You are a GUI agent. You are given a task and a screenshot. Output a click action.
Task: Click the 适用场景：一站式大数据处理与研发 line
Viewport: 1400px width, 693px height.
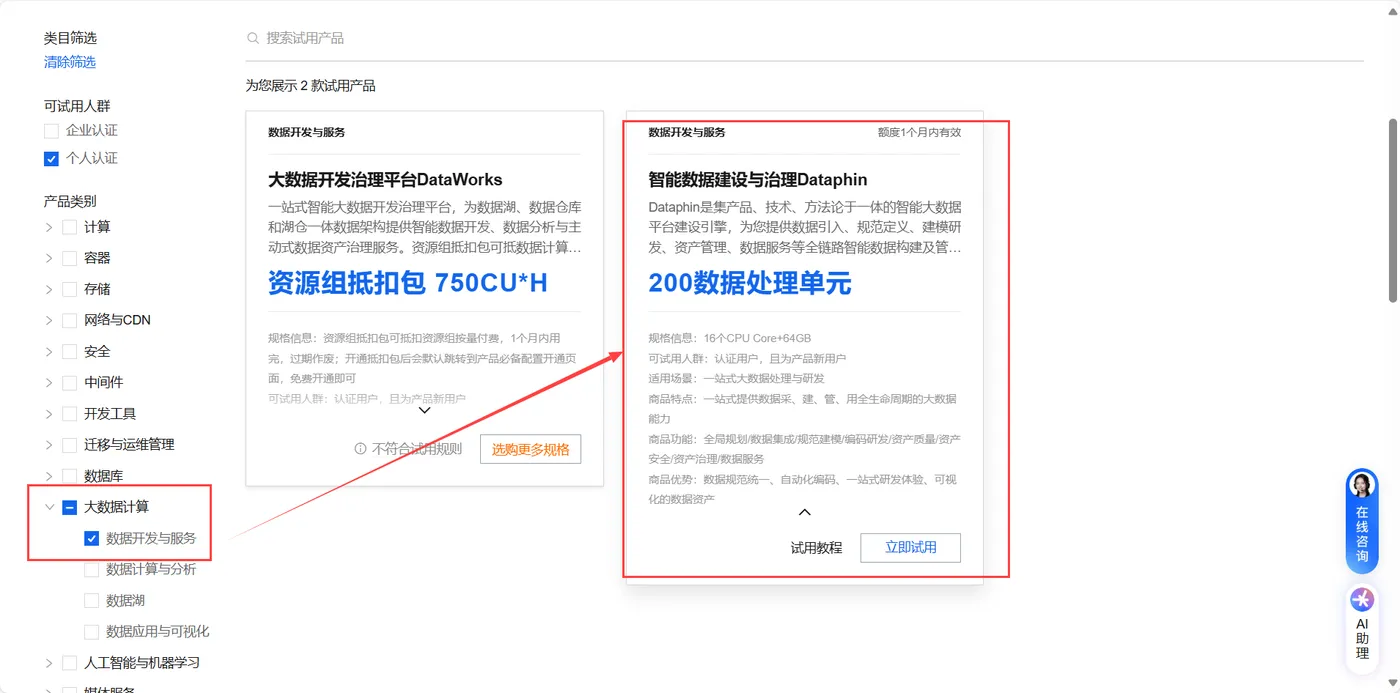736,378
